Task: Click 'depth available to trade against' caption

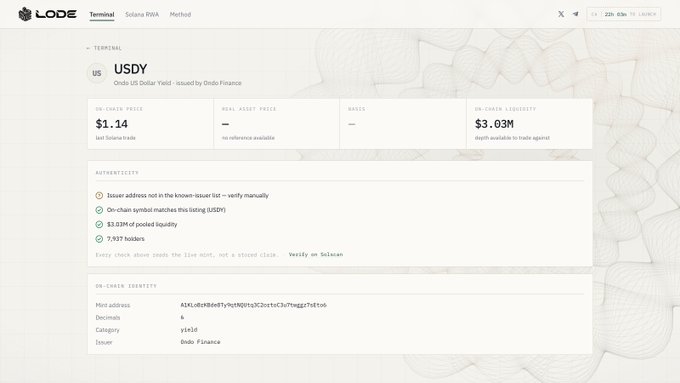Action: (x=512, y=138)
